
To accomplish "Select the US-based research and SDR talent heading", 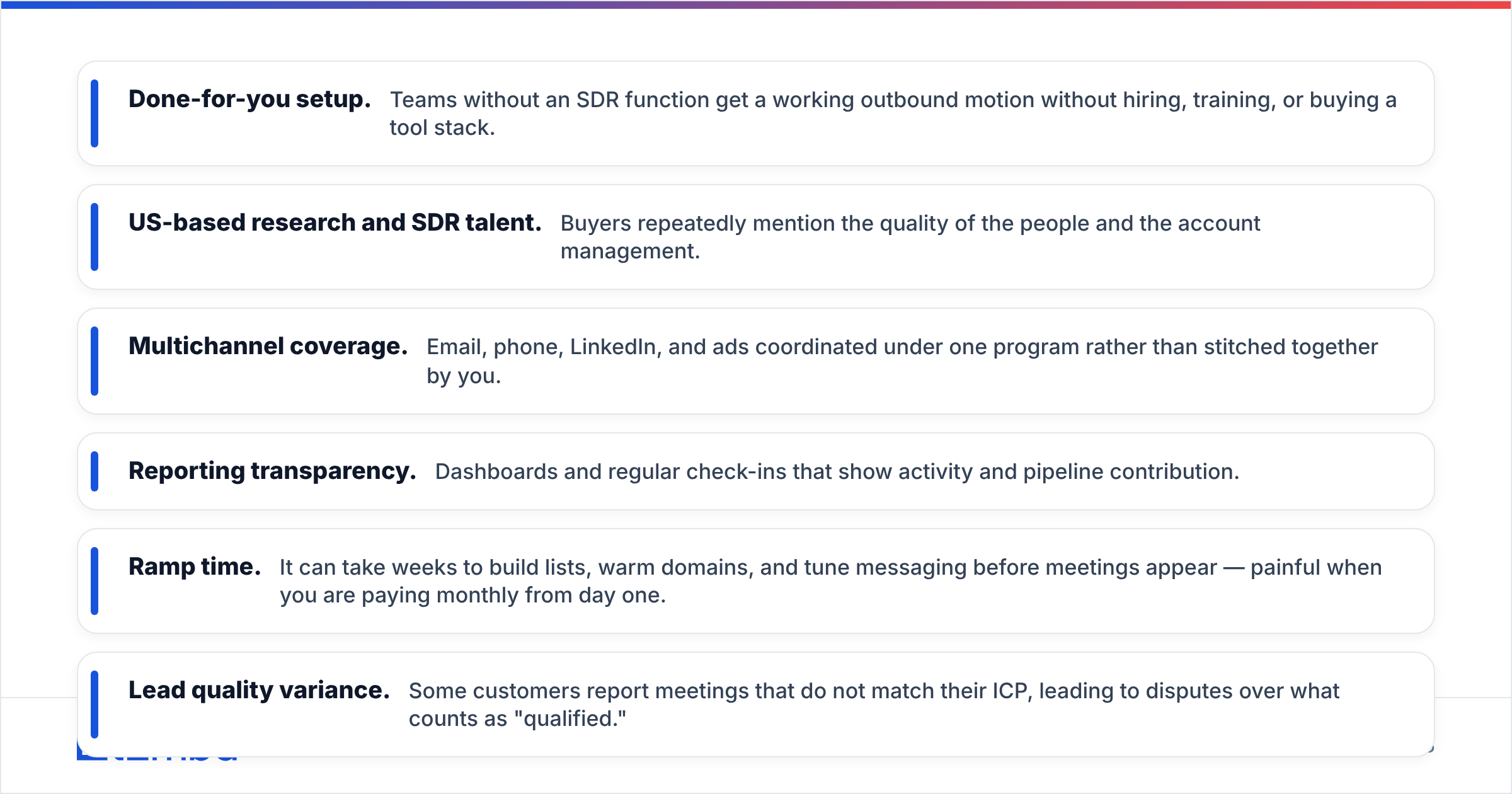I will [x=335, y=222].
